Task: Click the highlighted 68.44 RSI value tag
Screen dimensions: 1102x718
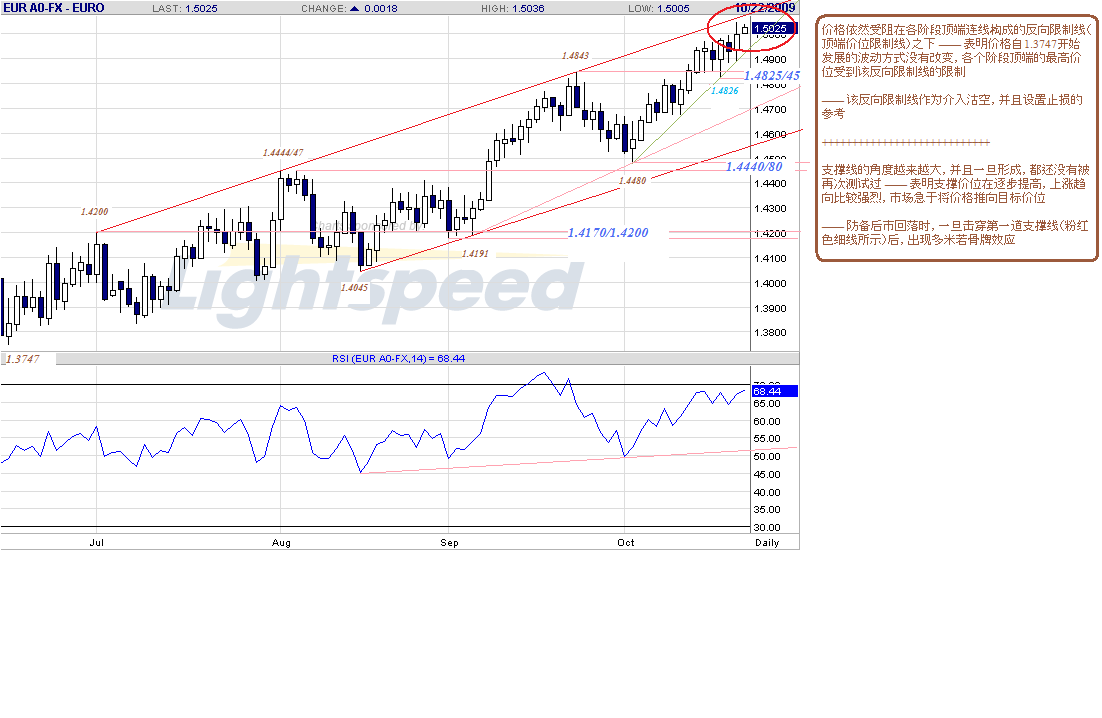Action: coord(774,391)
